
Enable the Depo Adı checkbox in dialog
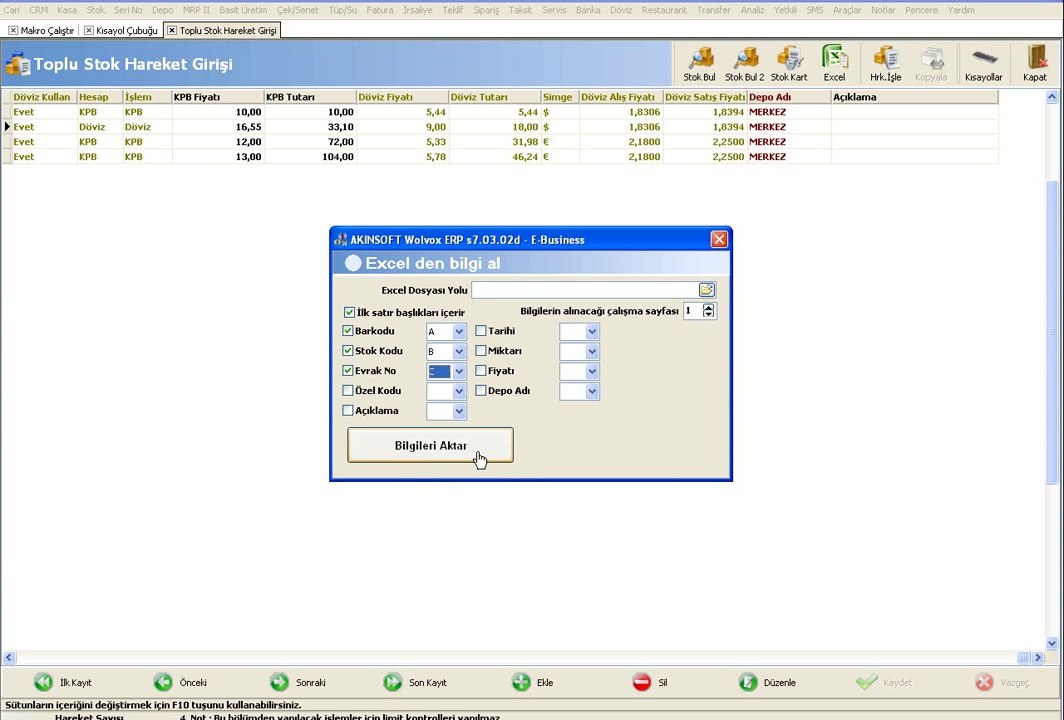pyautogui.click(x=480, y=390)
